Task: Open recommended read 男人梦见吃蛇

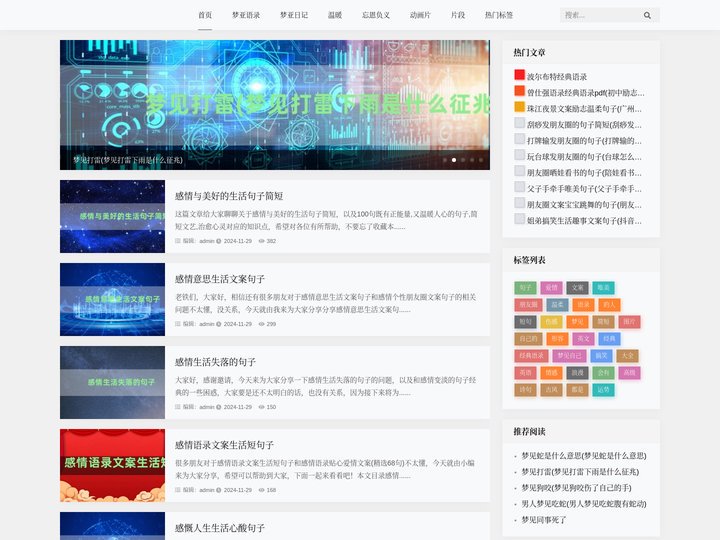Action: (x=584, y=504)
